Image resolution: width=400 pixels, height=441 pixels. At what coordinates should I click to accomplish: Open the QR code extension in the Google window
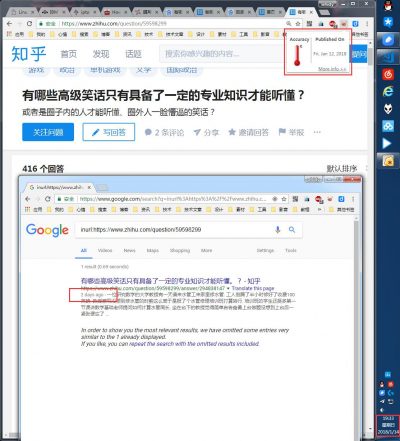(295, 199)
